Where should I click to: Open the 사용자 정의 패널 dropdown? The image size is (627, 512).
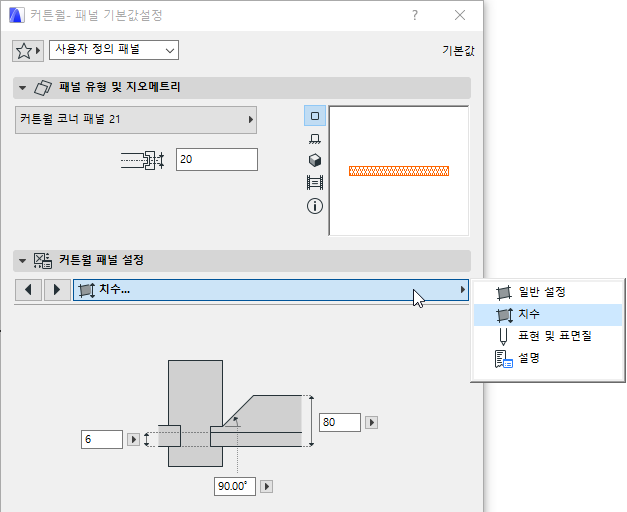[114, 50]
